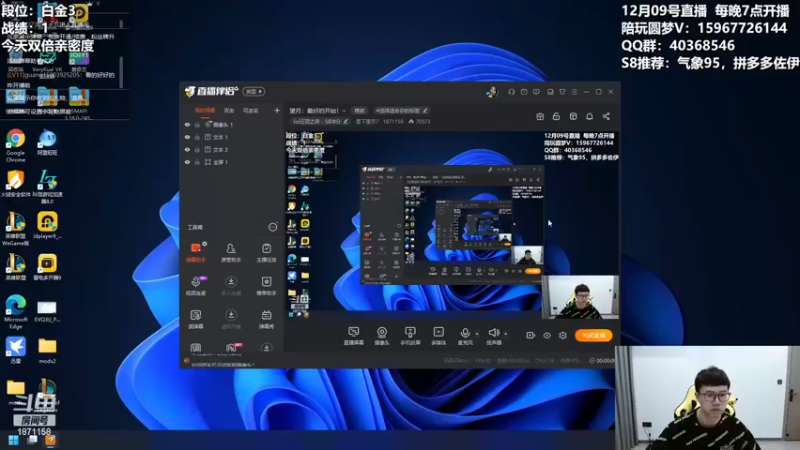Open the download-icon tool left of 弹幕秀

pyautogui.click(x=231, y=318)
